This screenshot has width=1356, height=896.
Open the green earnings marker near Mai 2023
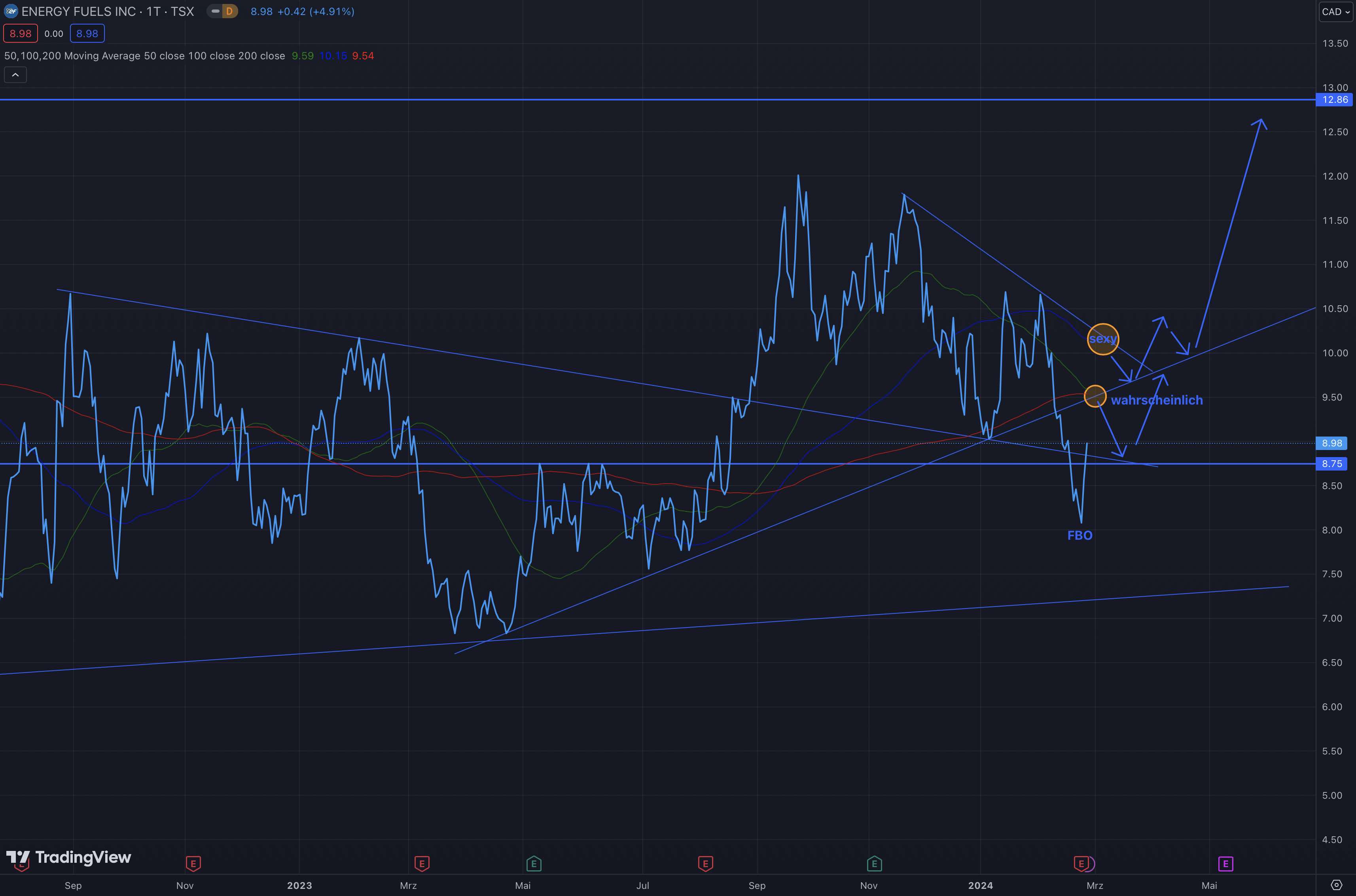533,864
